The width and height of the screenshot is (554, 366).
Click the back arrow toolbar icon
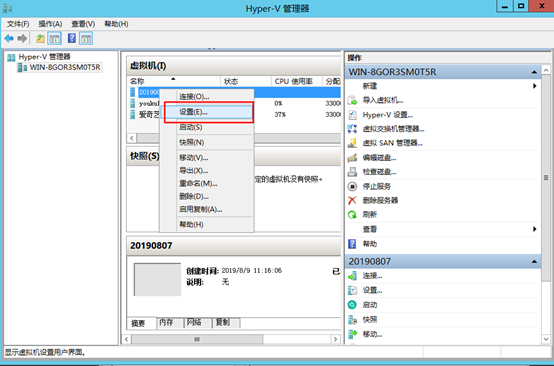pyautogui.click(x=9, y=38)
